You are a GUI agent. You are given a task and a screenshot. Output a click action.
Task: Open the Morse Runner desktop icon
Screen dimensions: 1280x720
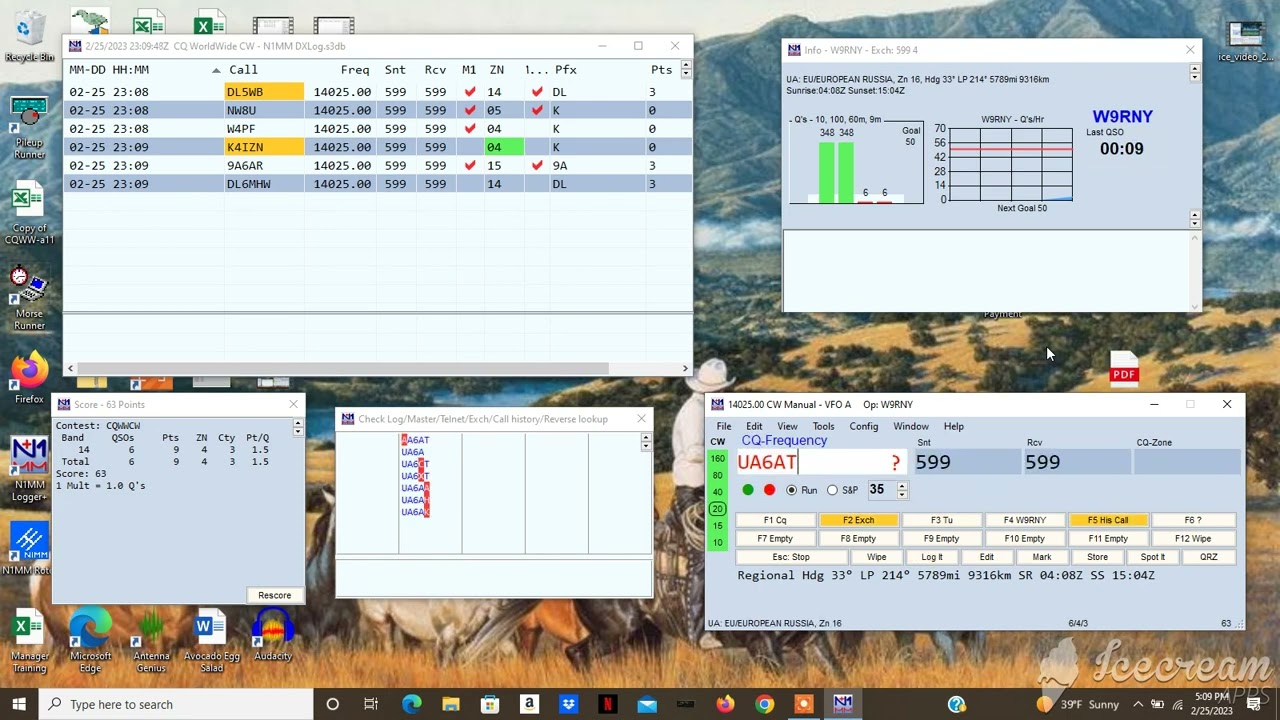[29, 298]
